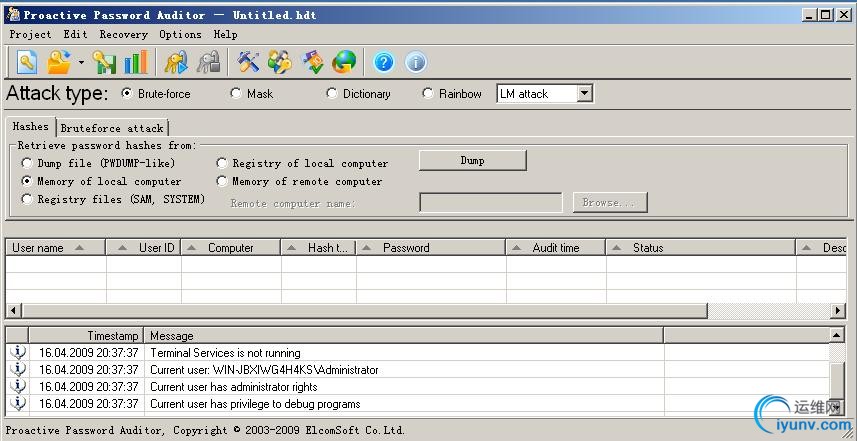Expand the arrow beside the open project icon
This screenshot has width=857, height=441.
tap(81, 62)
